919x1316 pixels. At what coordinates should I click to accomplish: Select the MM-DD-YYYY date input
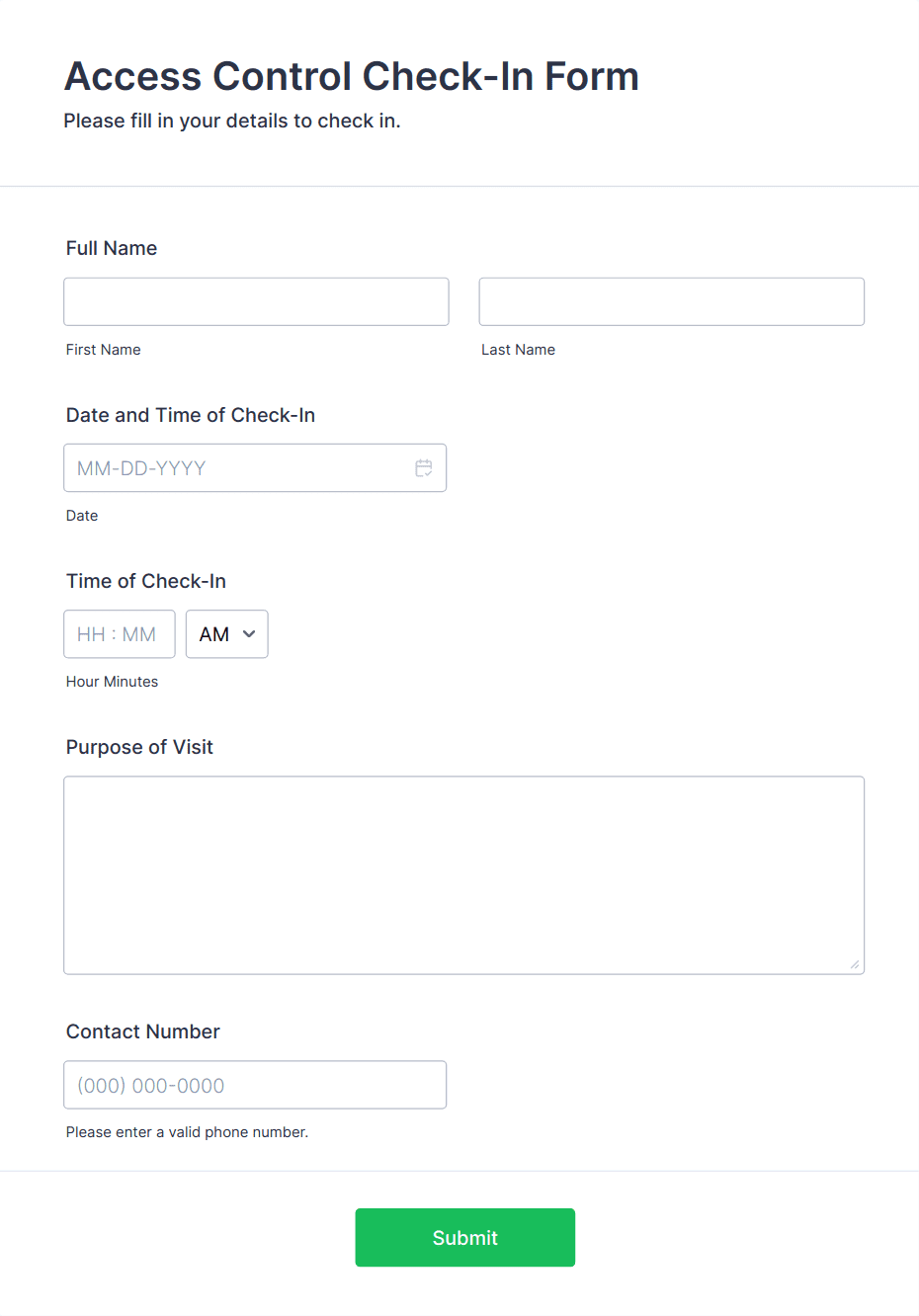(x=237, y=468)
